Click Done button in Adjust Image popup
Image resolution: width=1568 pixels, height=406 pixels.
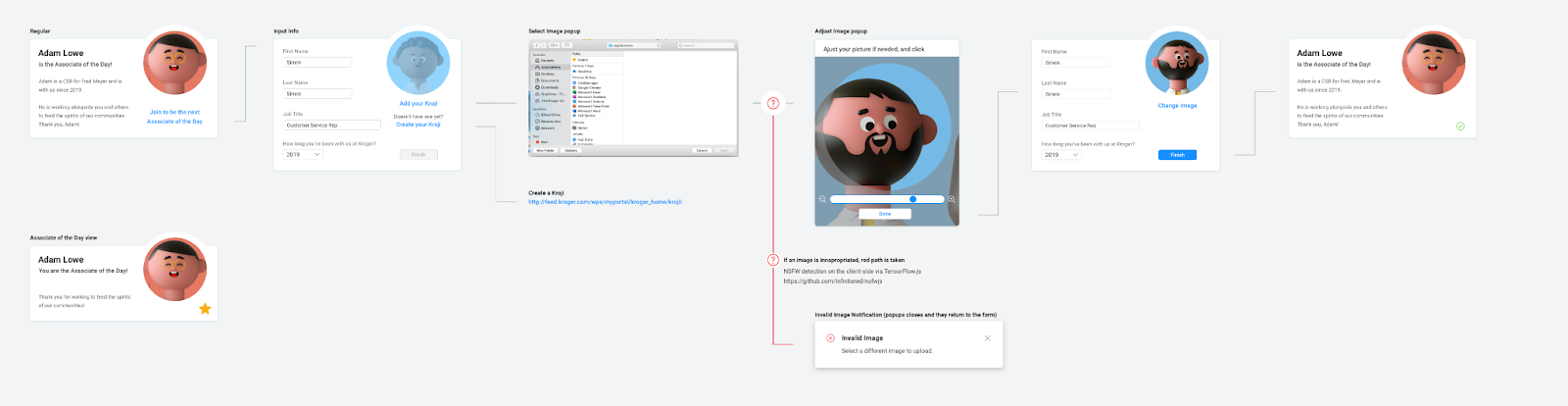[885, 214]
